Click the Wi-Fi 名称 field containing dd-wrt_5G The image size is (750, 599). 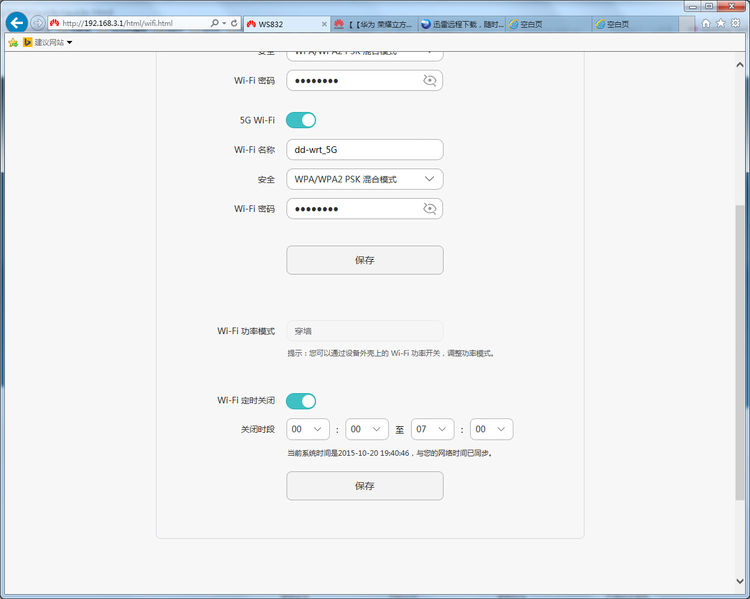click(364, 149)
